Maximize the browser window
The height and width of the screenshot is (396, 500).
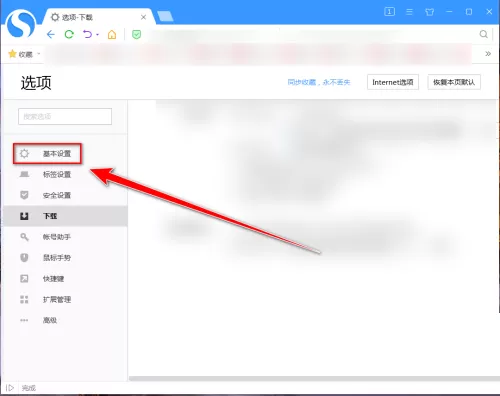(x=469, y=12)
